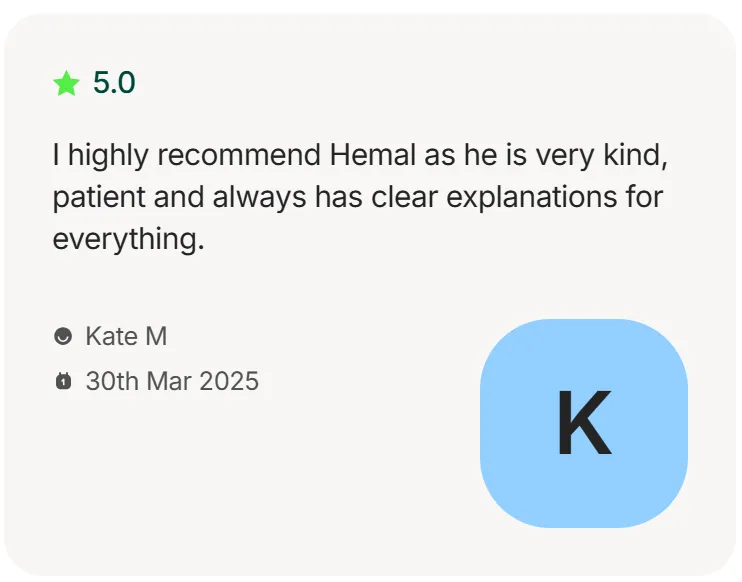The image size is (742, 582).
Task: Click the initial M in the reviewer name
Action: click(x=156, y=336)
